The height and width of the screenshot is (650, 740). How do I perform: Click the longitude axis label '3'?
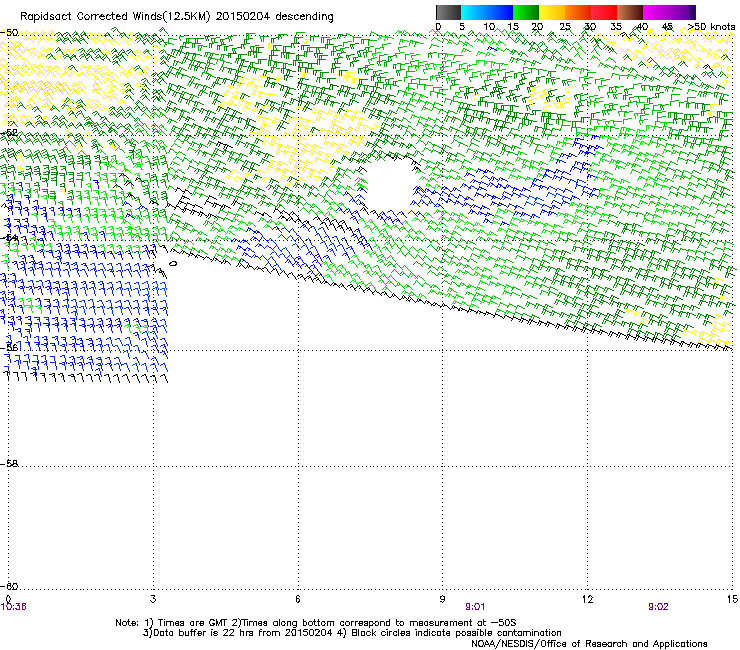coord(153,599)
